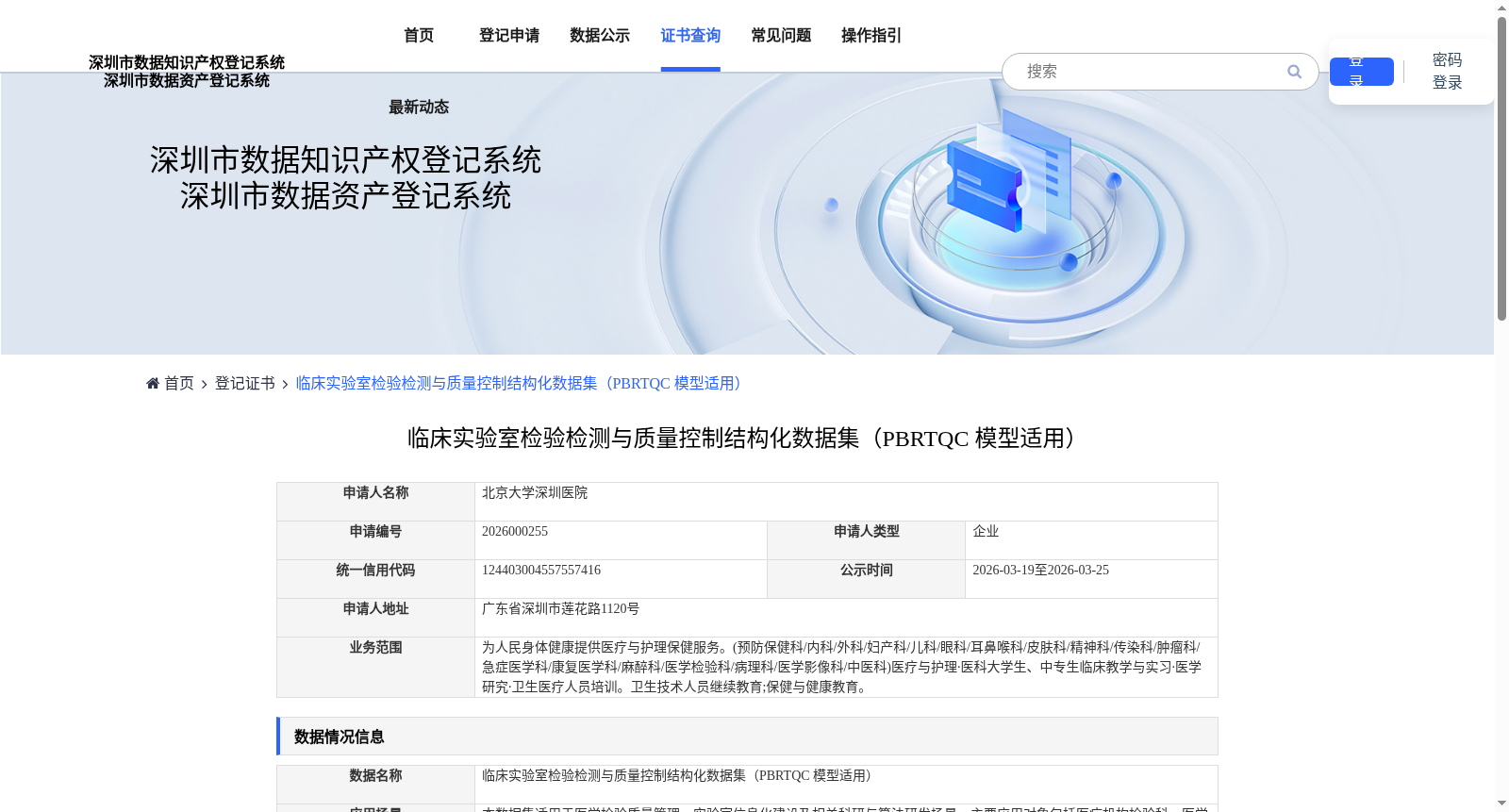Viewport: 1509px width, 812px height.
Task: Select address 广东省深圳市莲花路1120号
Action: coord(561,609)
